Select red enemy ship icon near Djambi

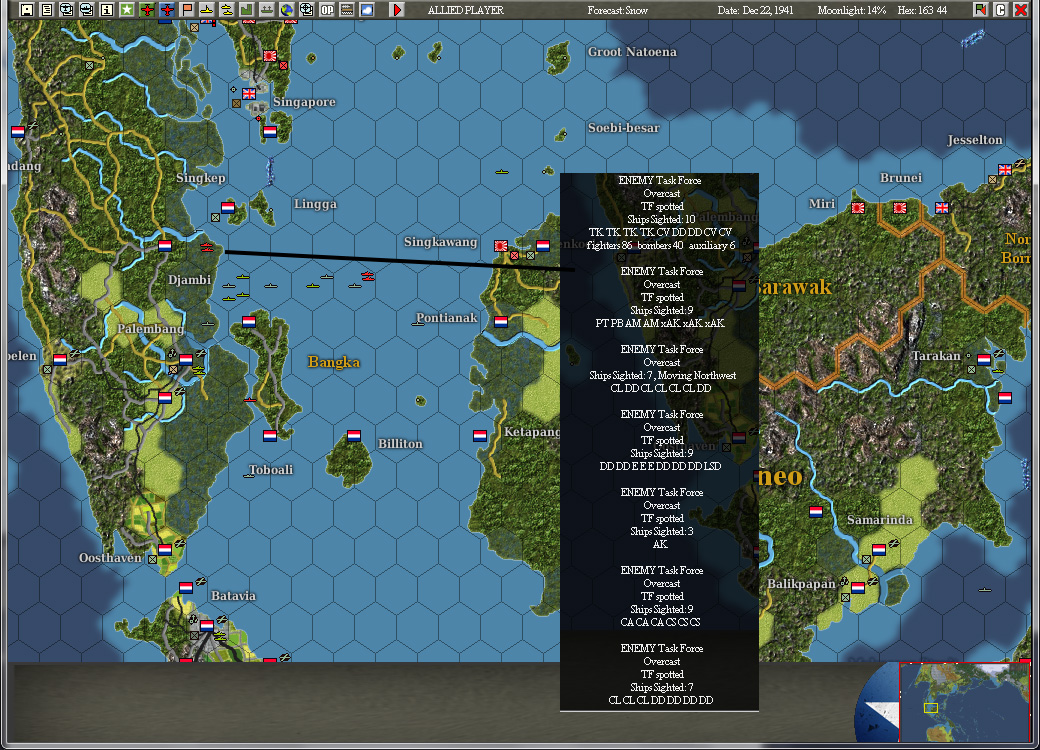pos(207,248)
